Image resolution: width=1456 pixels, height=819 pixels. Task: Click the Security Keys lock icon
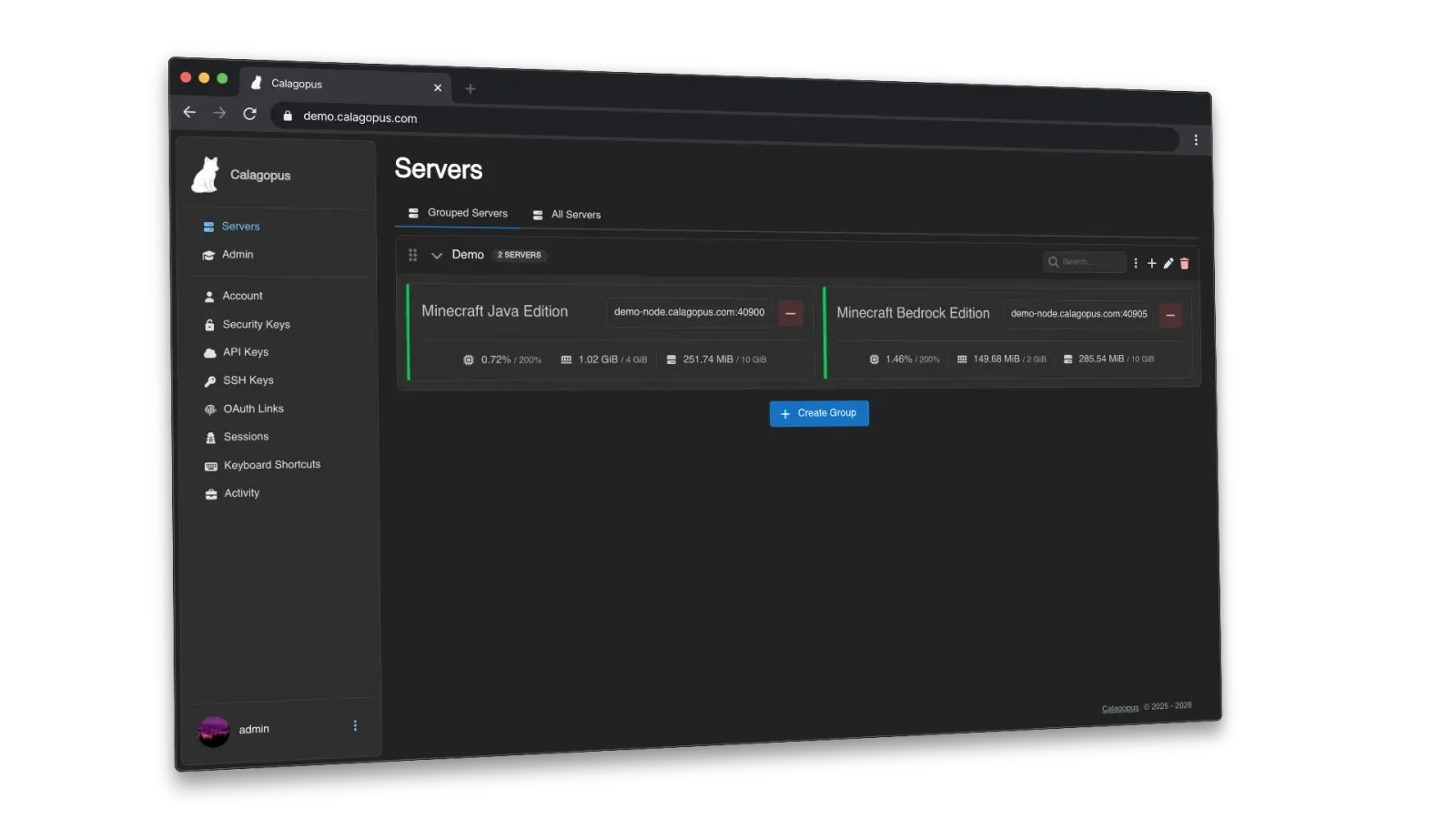pos(209,325)
